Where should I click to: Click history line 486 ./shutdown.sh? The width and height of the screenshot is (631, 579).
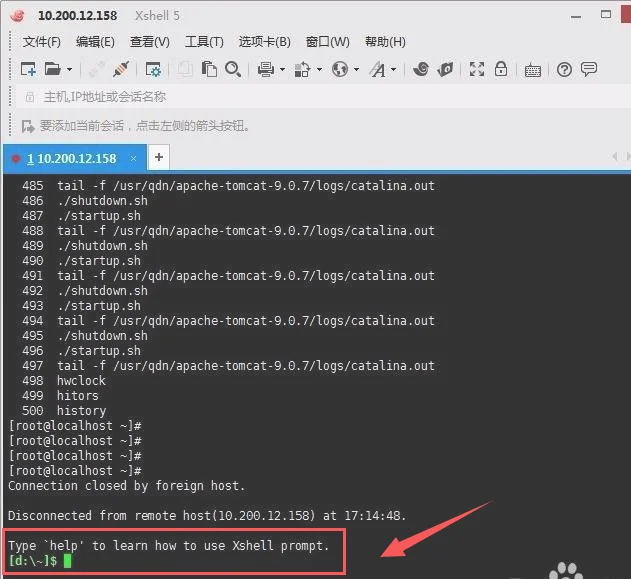tap(85, 200)
